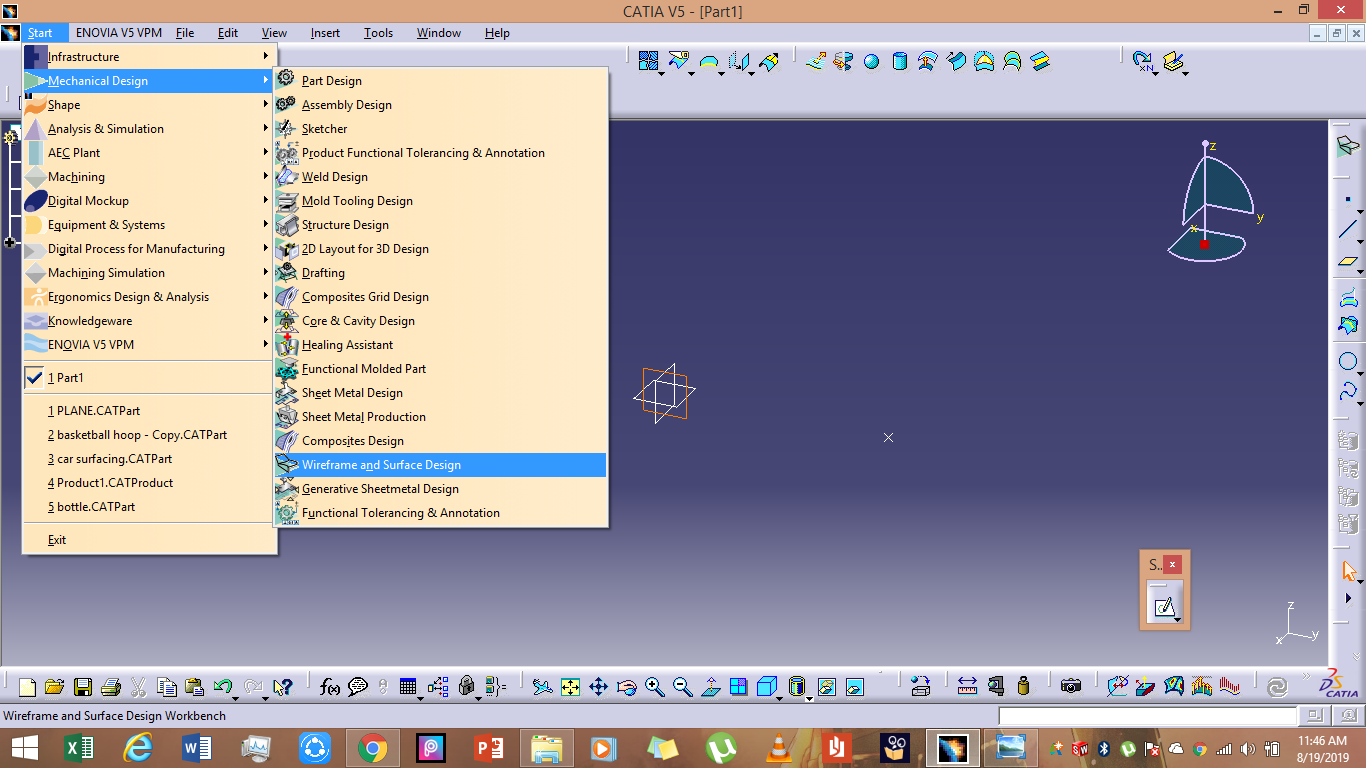Open the Machining menu entry
The image size is (1366, 768).
(150, 177)
